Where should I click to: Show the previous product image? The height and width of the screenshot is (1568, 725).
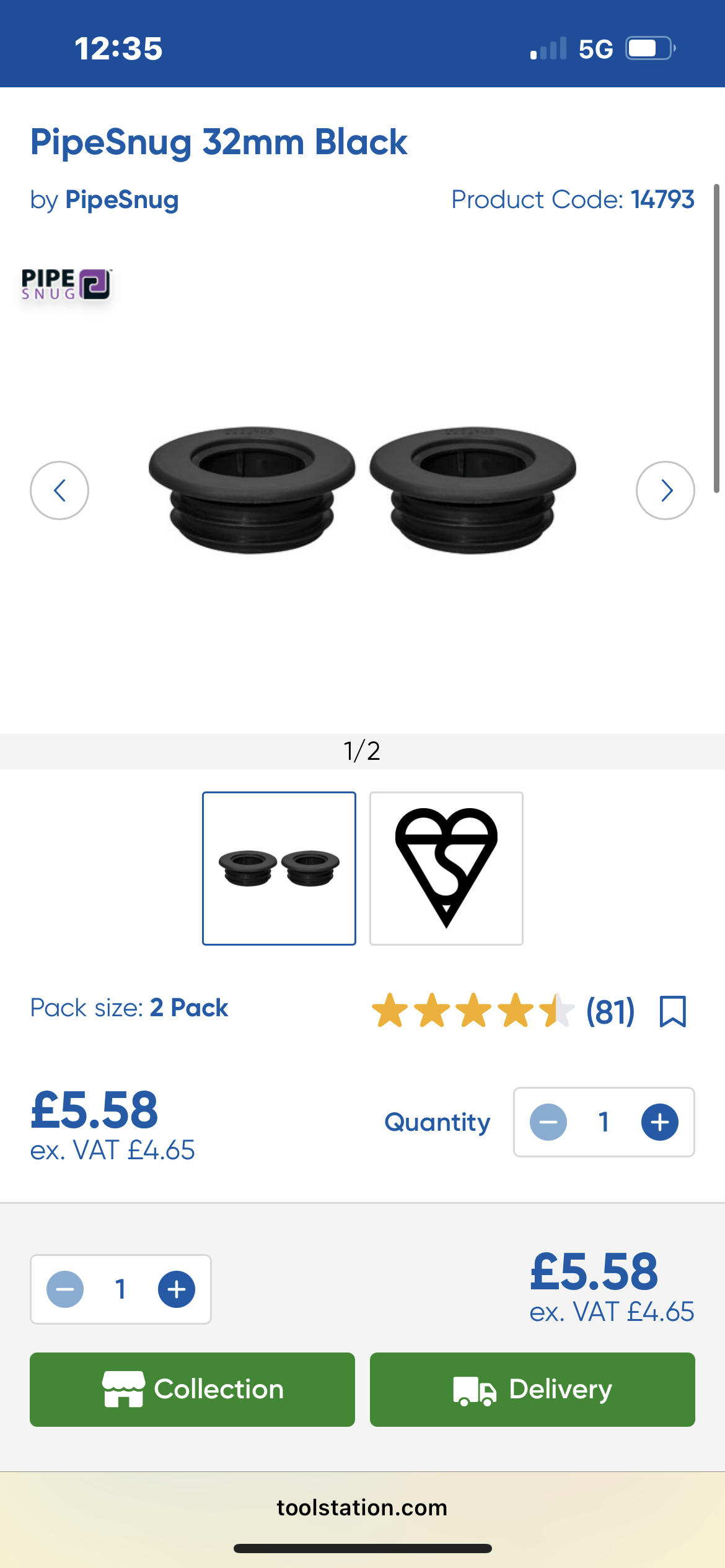[59, 490]
